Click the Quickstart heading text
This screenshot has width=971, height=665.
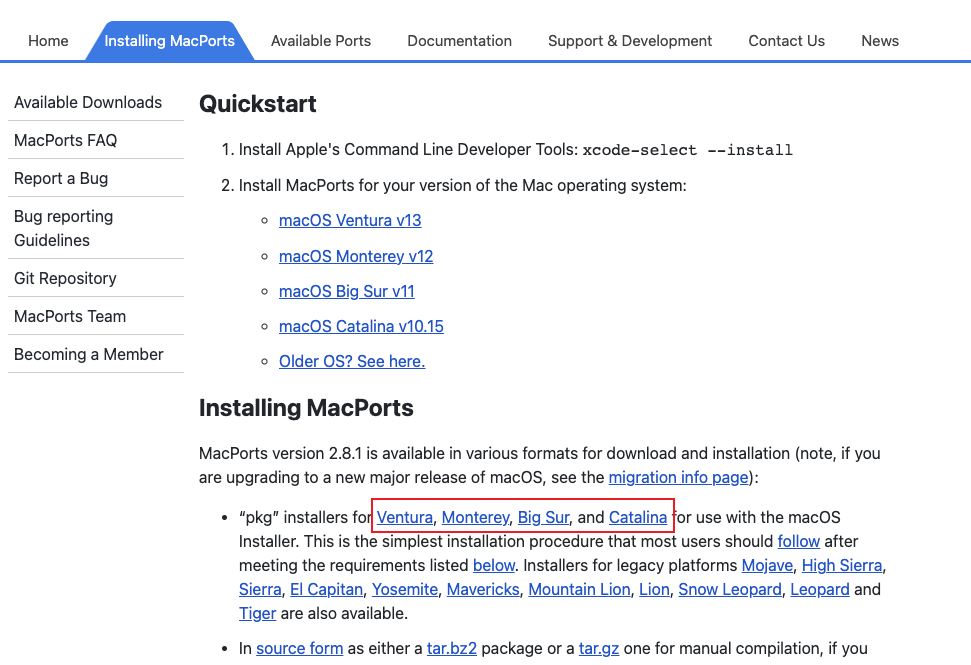pos(258,104)
